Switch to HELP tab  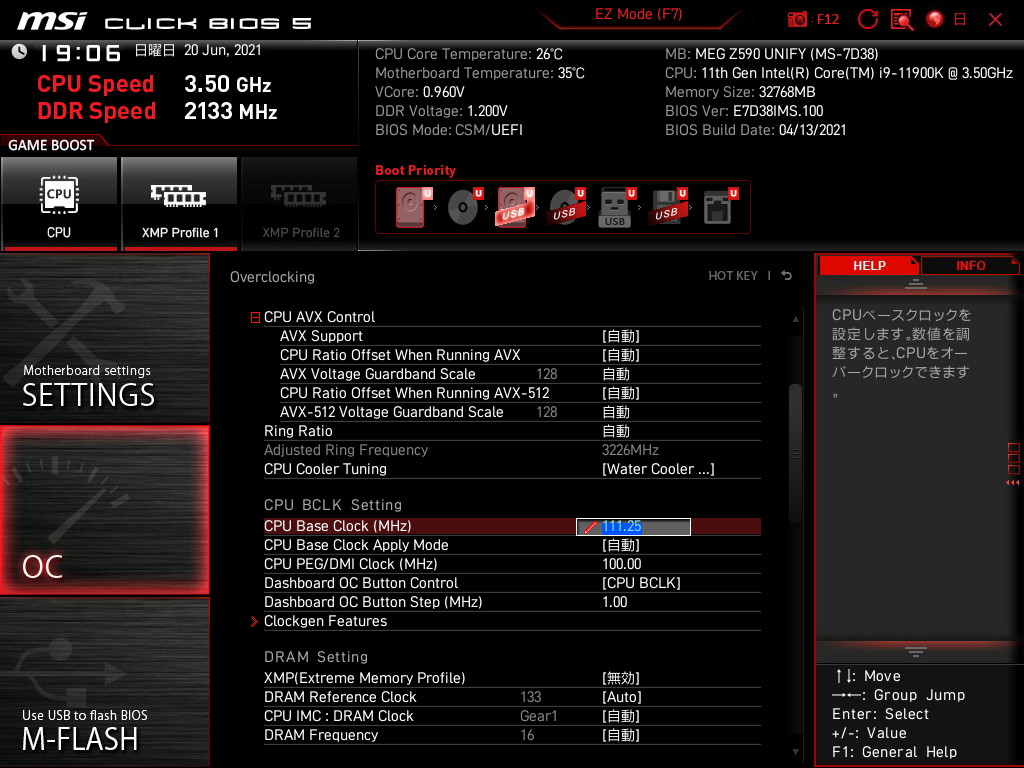(869, 265)
